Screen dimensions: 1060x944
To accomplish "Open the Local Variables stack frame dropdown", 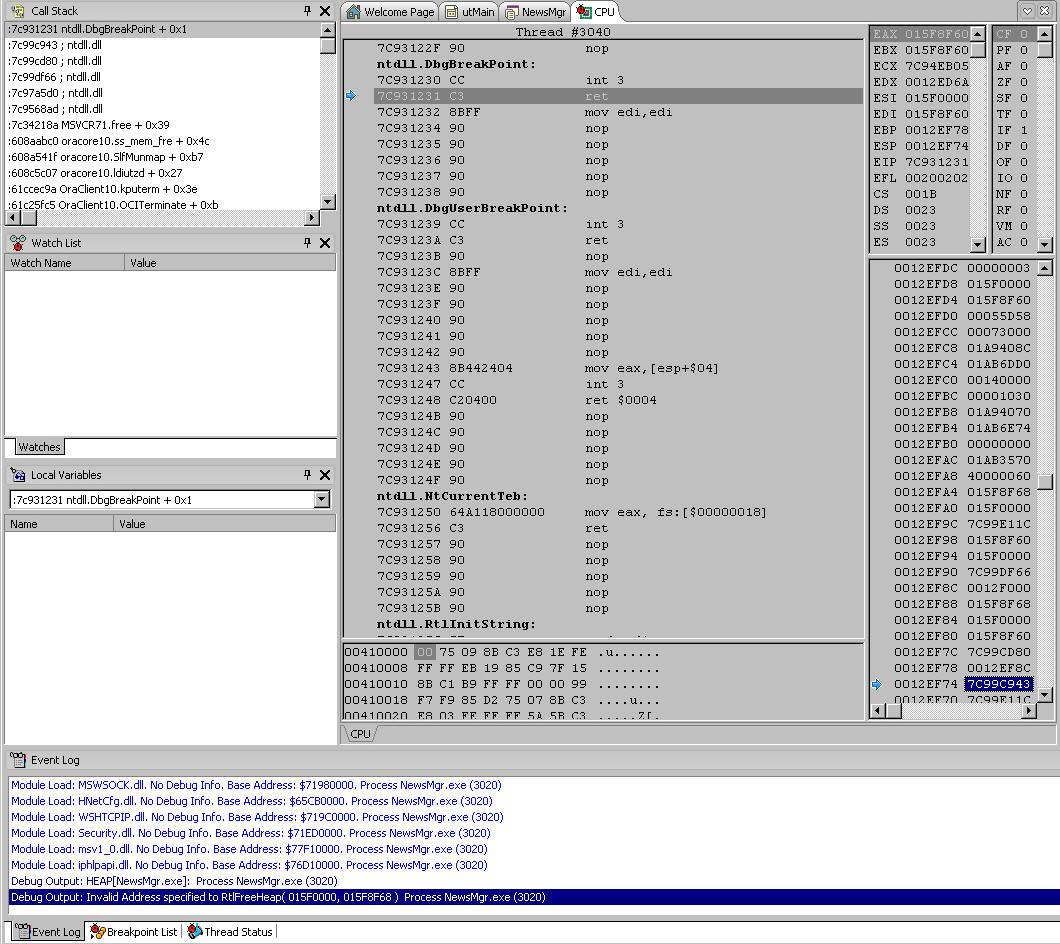I will point(322,499).
